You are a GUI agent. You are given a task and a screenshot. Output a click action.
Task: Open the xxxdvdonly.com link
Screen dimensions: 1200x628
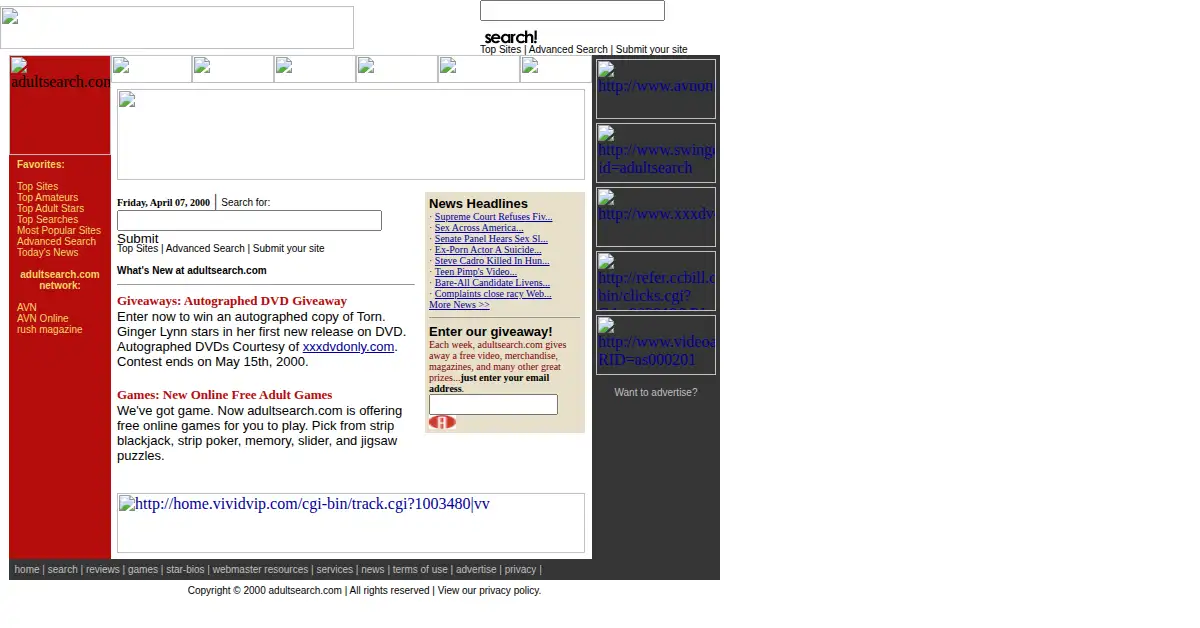click(348, 346)
